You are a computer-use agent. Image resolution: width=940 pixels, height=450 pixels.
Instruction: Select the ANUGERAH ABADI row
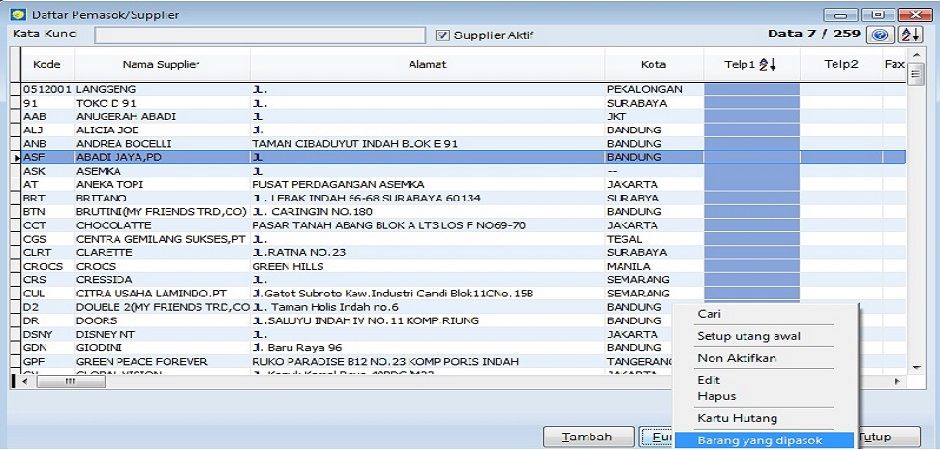click(463, 116)
